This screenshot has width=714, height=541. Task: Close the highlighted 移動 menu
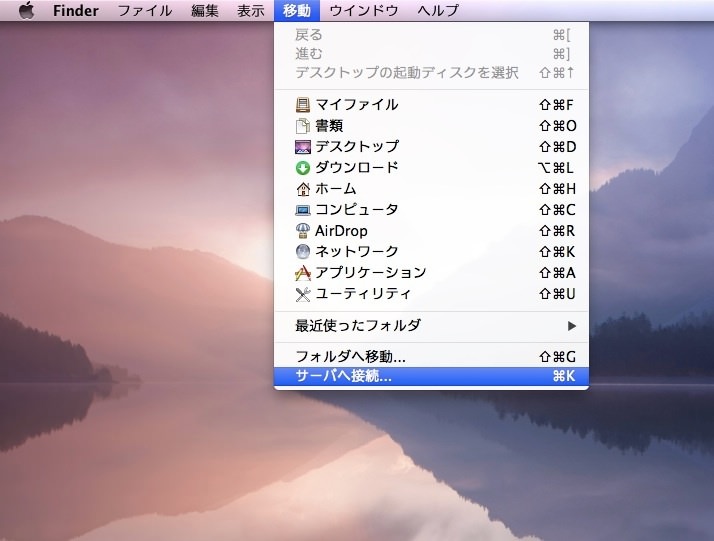pos(297,10)
